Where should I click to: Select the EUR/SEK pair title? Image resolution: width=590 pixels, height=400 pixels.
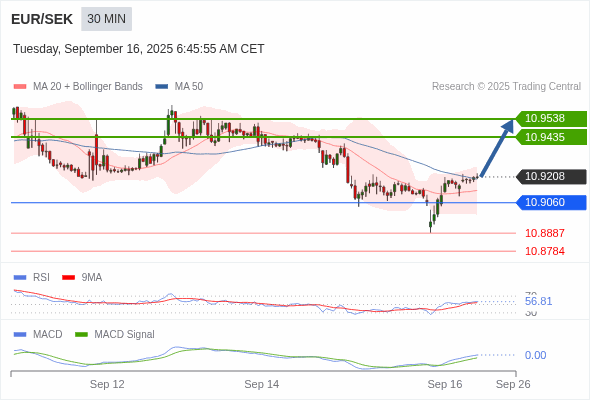pyautogui.click(x=42, y=19)
